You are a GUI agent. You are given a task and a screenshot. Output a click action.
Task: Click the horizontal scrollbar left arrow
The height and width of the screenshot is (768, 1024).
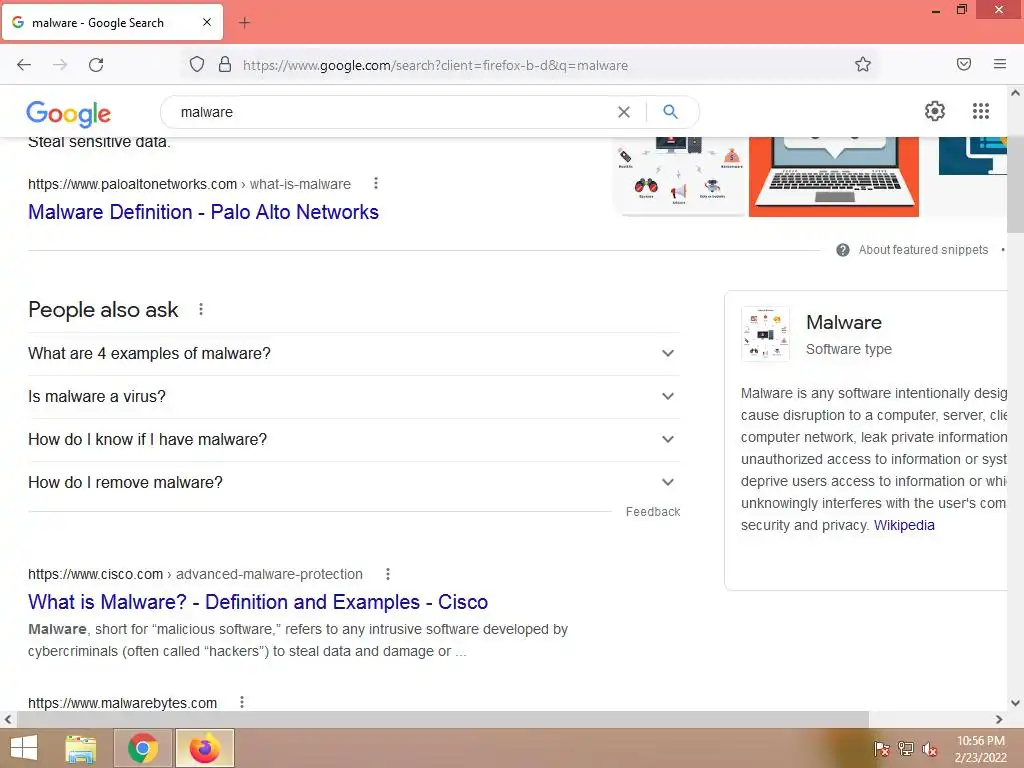(x=8, y=719)
